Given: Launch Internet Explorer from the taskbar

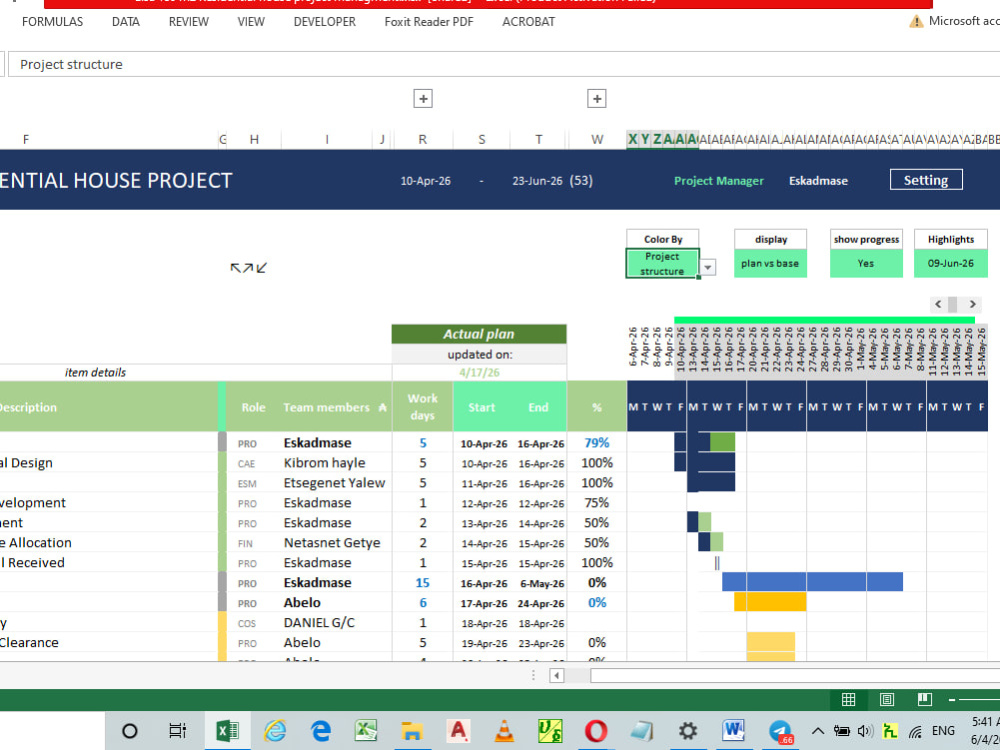Looking at the screenshot, I should (x=275, y=731).
